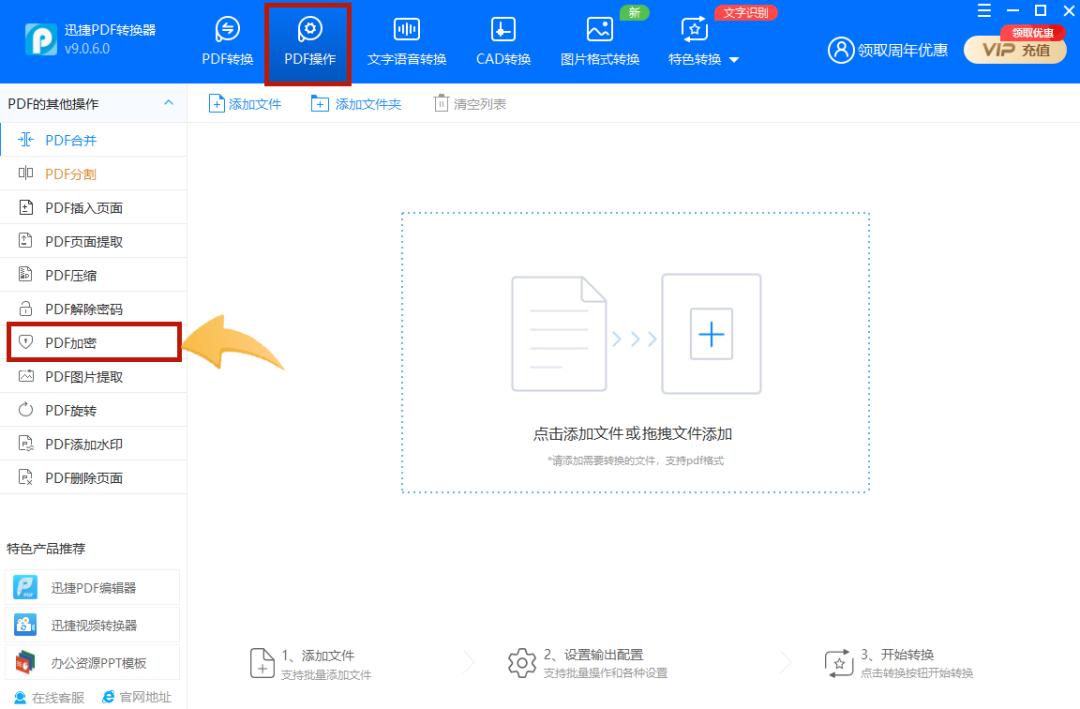The width and height of the screenshot is (1080, 709).
Task: Click 添加文件夹 to add a folder
Action: (355, 103)
